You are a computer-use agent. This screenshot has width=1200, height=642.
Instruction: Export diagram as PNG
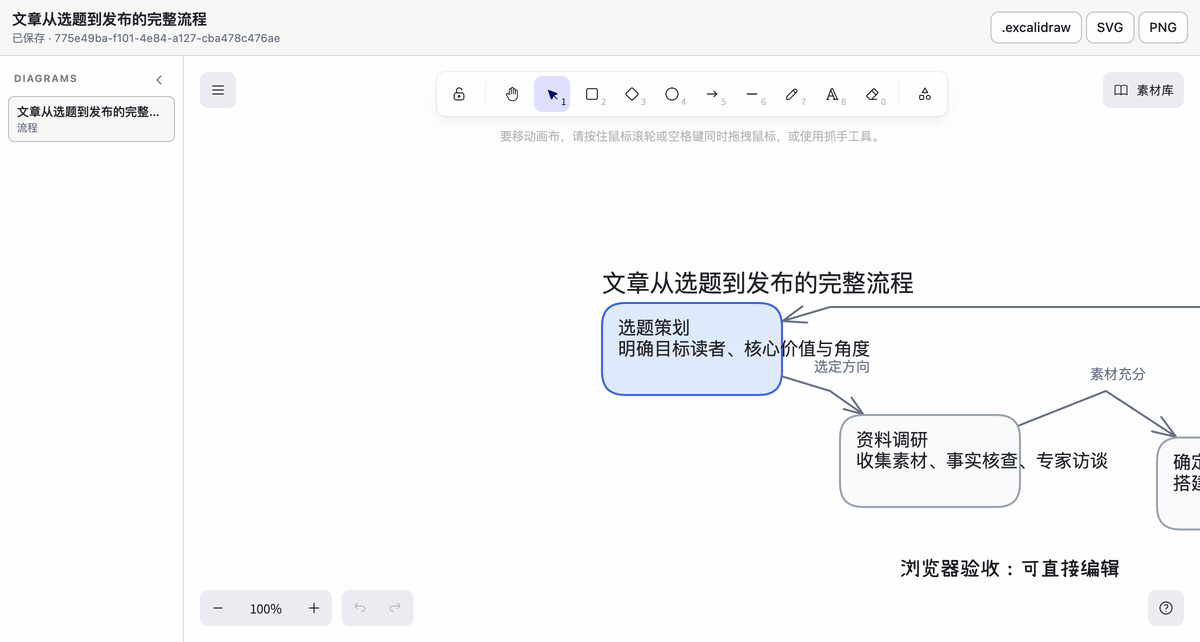[1163, 28]
